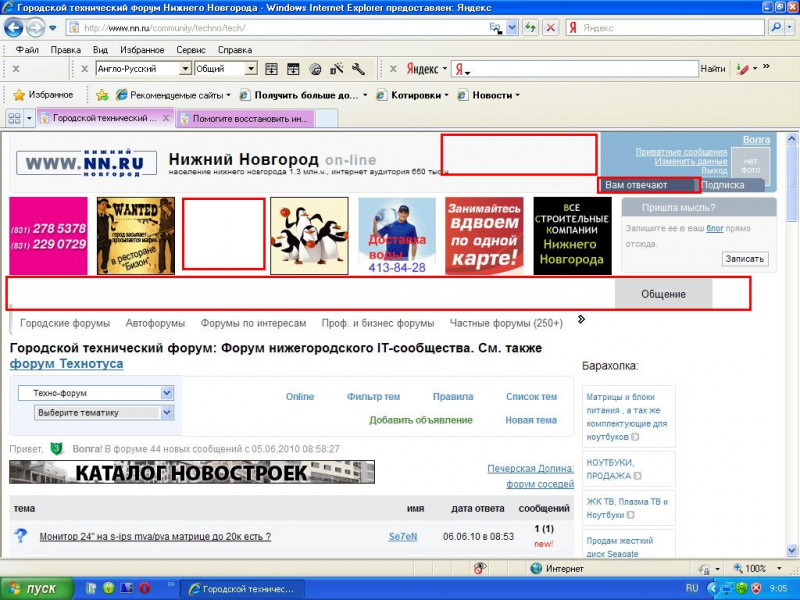
Task: Click the WANTED restaurant banner
Action: coord(136,236)
